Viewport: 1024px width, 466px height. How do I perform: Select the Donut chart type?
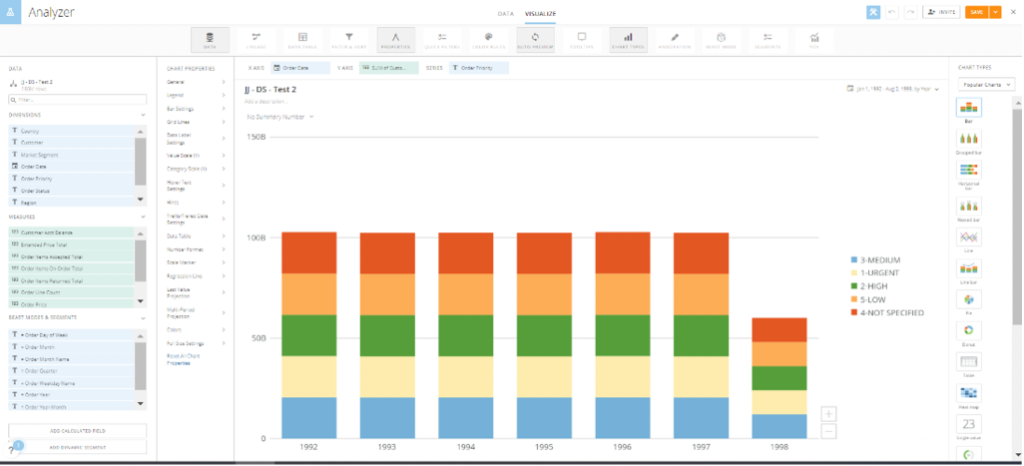[x=968, y=330]
